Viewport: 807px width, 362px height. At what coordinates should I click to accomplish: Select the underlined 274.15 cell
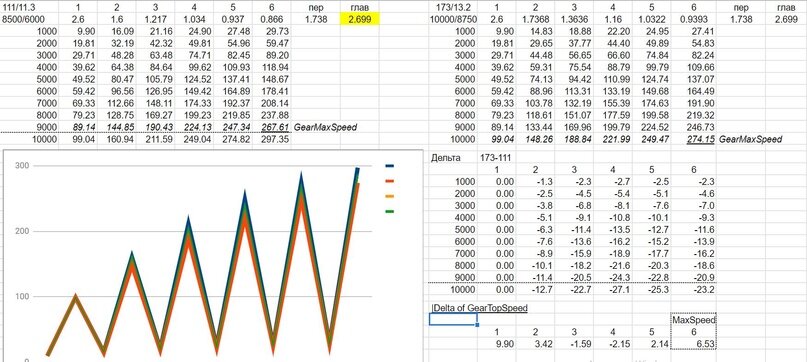click(x=693, y=139)
